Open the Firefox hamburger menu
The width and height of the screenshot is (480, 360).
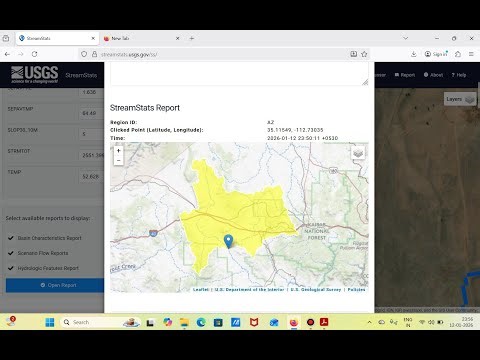click(x=471, y=54)
